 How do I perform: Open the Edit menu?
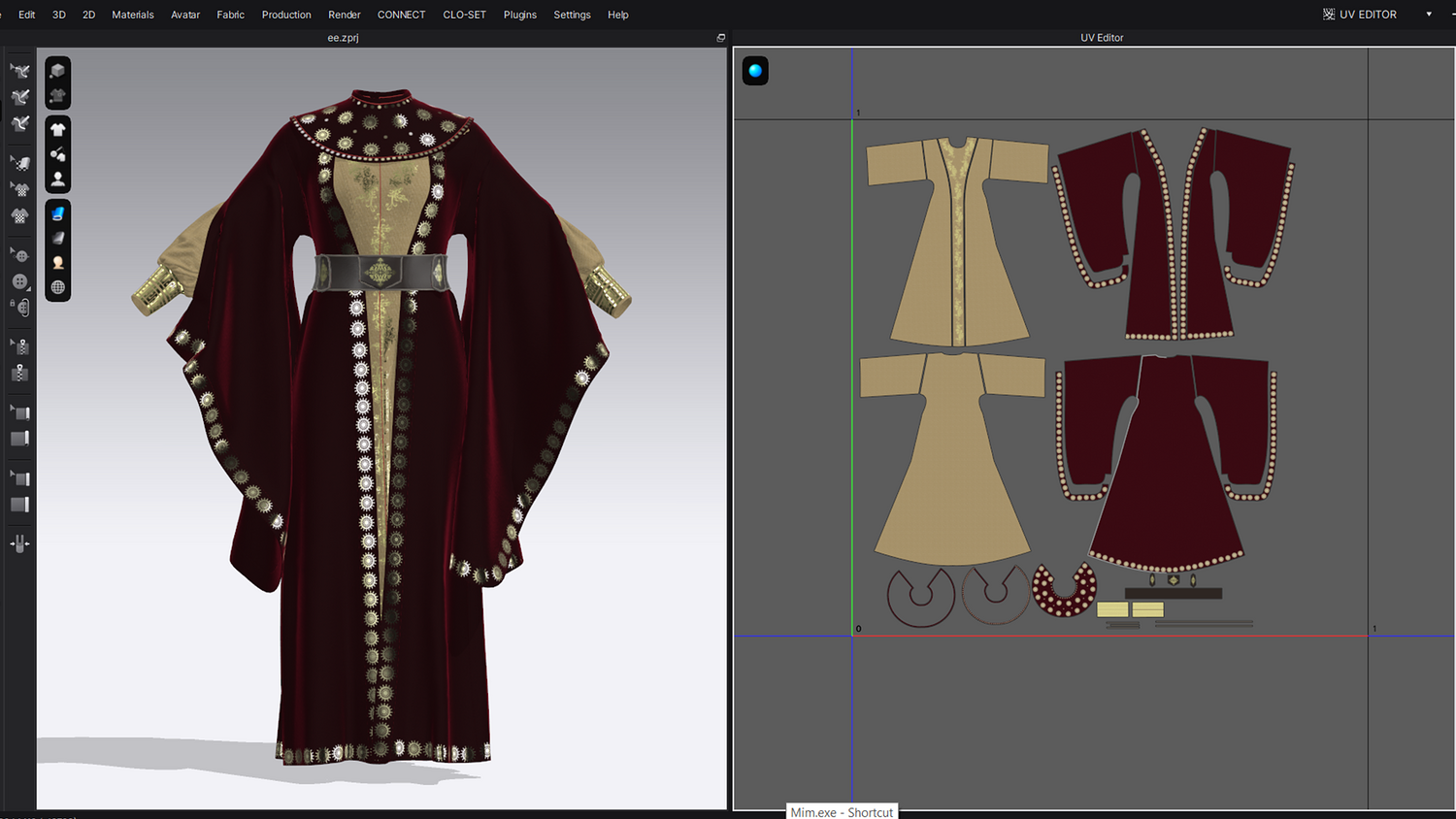[x=27, y=15]
